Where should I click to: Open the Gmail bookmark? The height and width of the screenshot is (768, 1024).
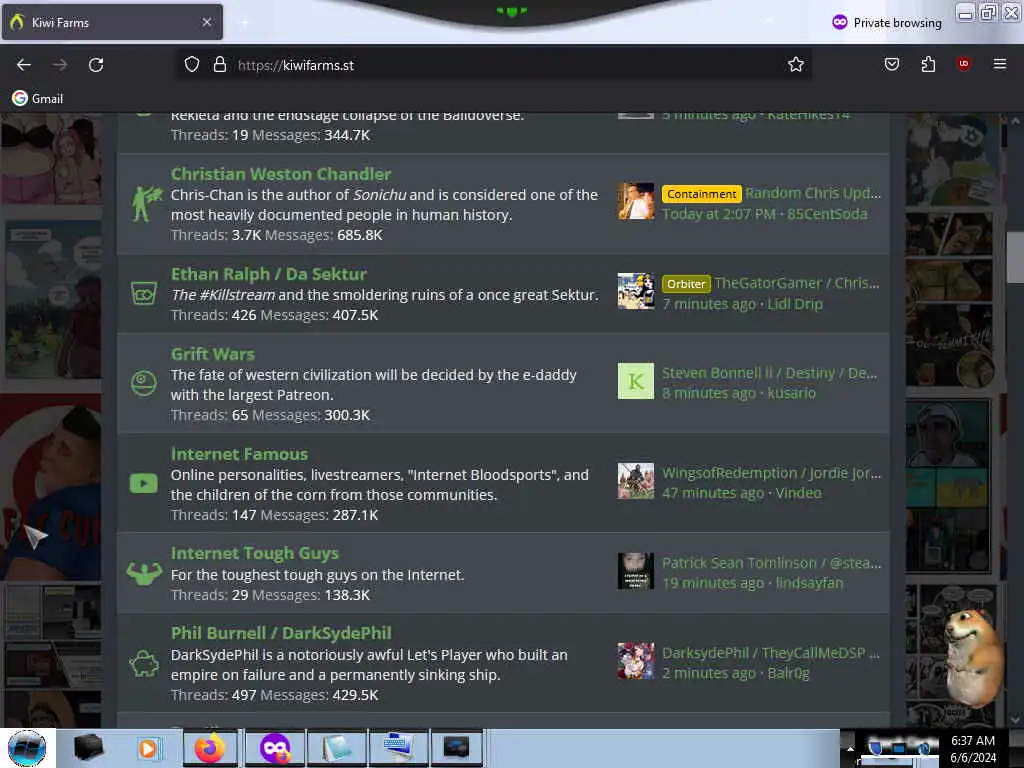(x=37, y=99)
